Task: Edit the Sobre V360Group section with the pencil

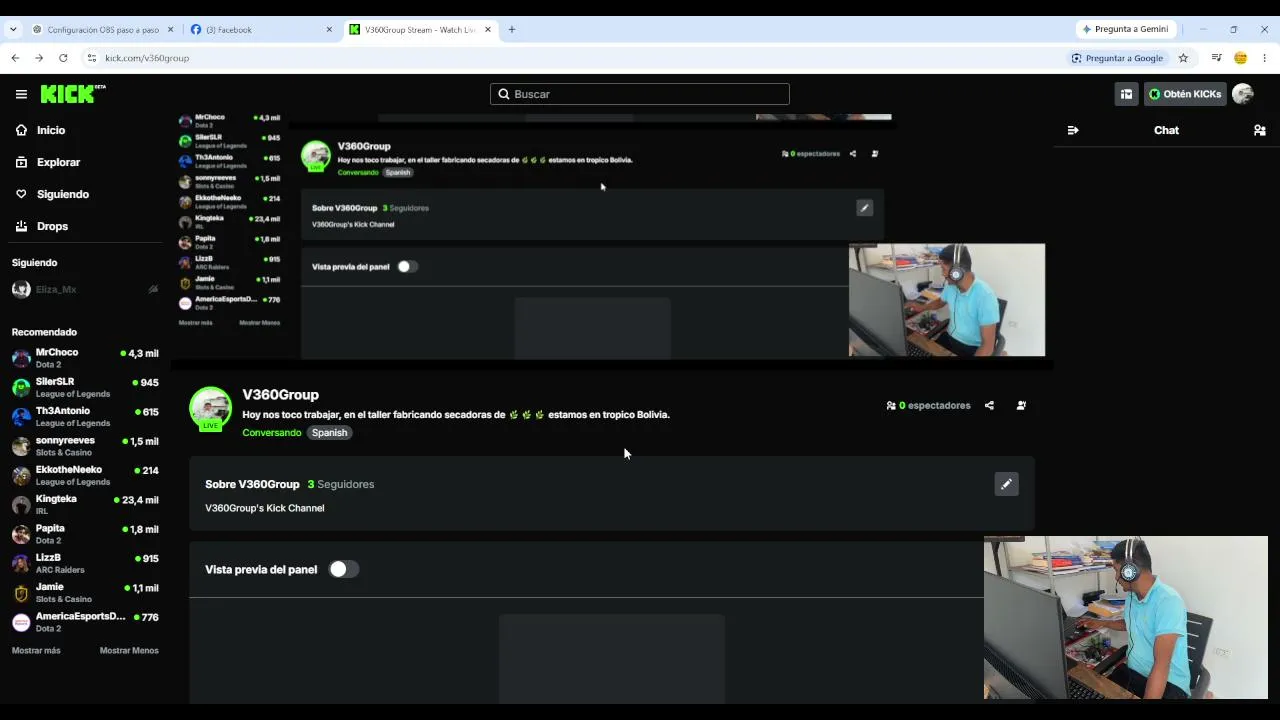Action: pyautogui.click(x=1006, y=484)
